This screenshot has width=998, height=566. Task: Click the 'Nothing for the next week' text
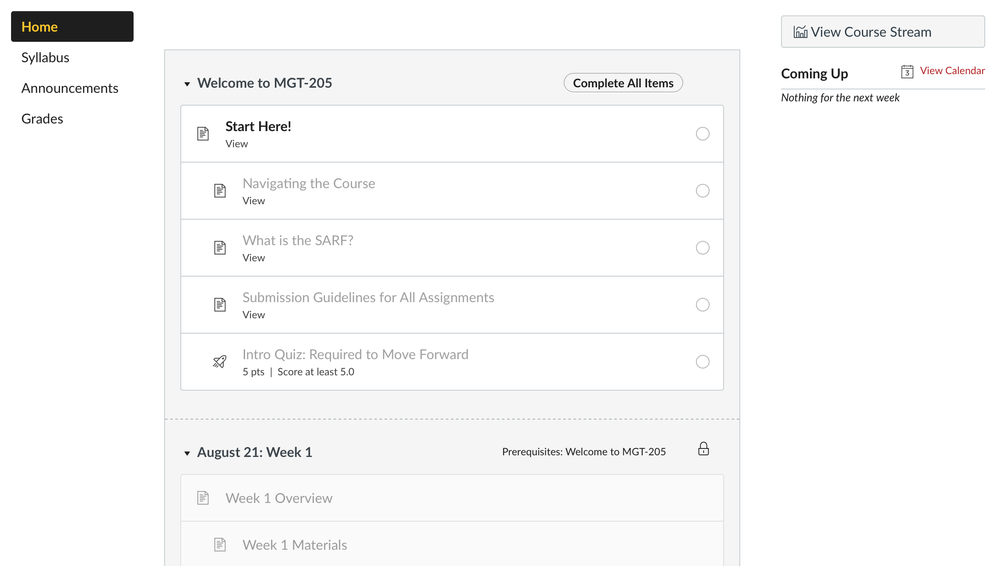pos(840,97)
